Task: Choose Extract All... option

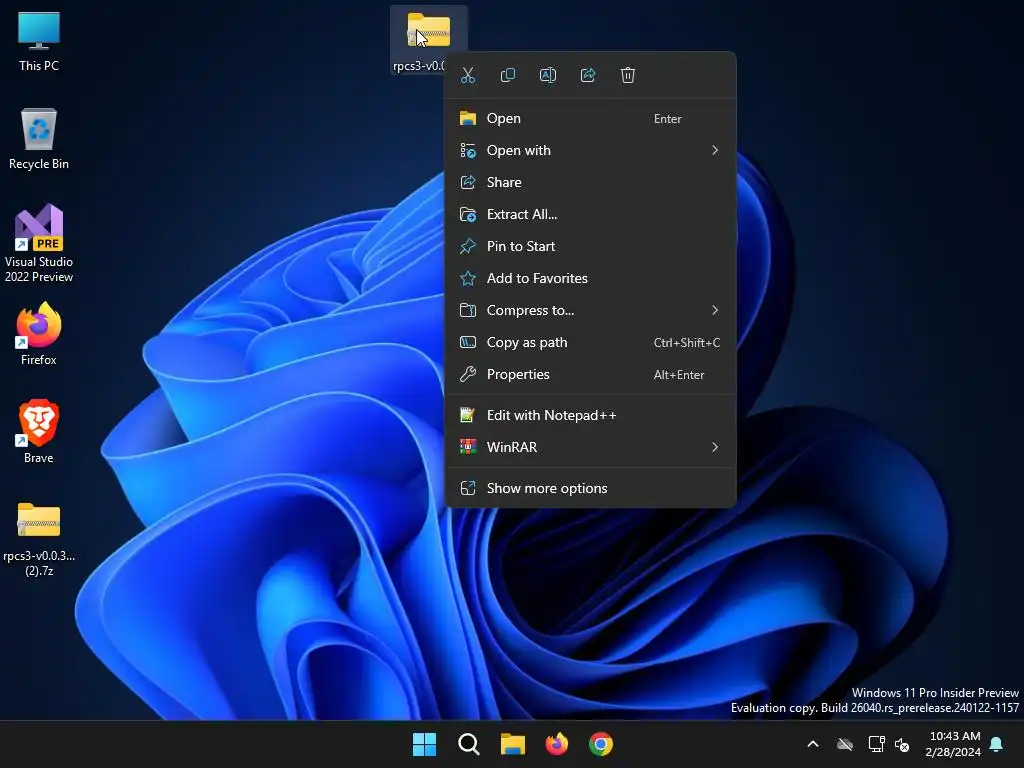Action: click(590, 214)
